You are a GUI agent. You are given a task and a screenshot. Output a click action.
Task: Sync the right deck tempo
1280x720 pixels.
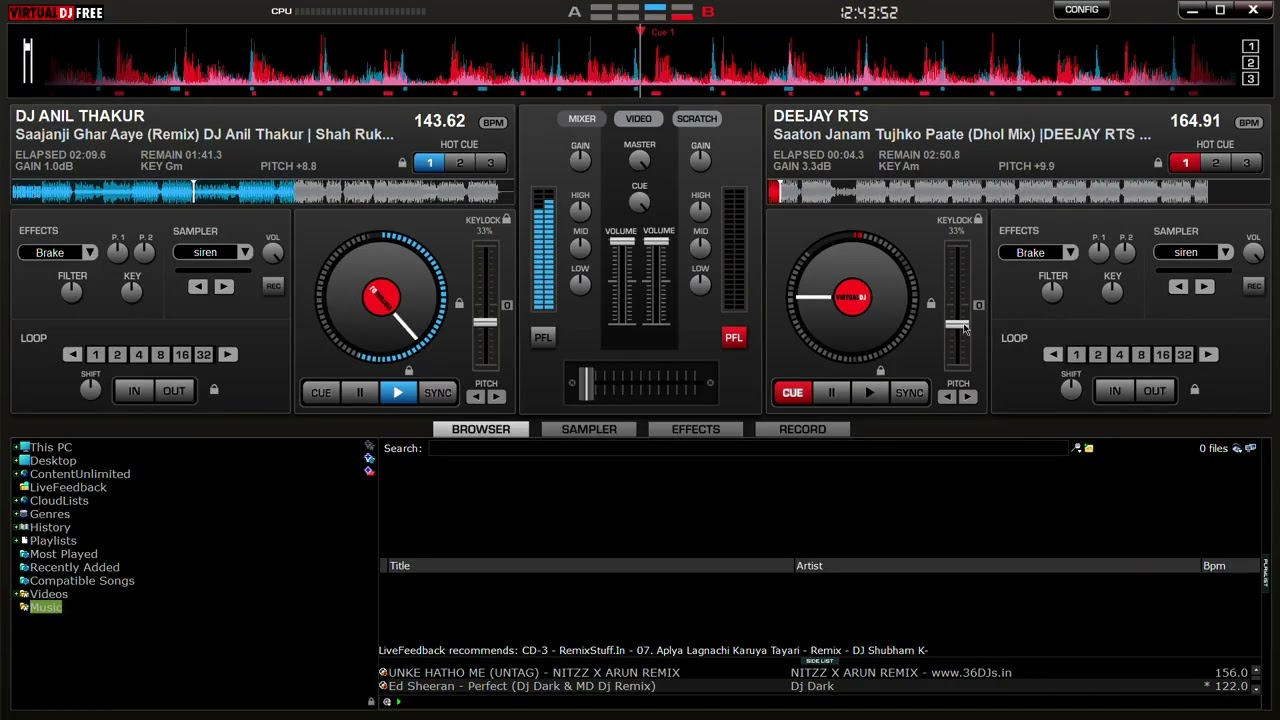[909, 393]
